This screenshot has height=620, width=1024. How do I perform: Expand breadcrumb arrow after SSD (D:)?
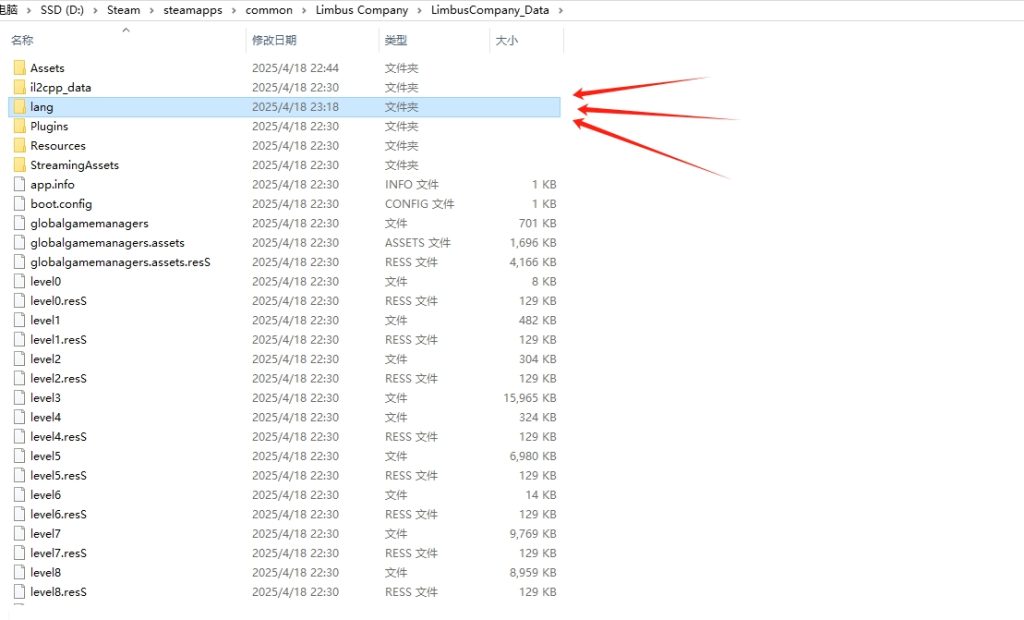(x=95, y=10)
